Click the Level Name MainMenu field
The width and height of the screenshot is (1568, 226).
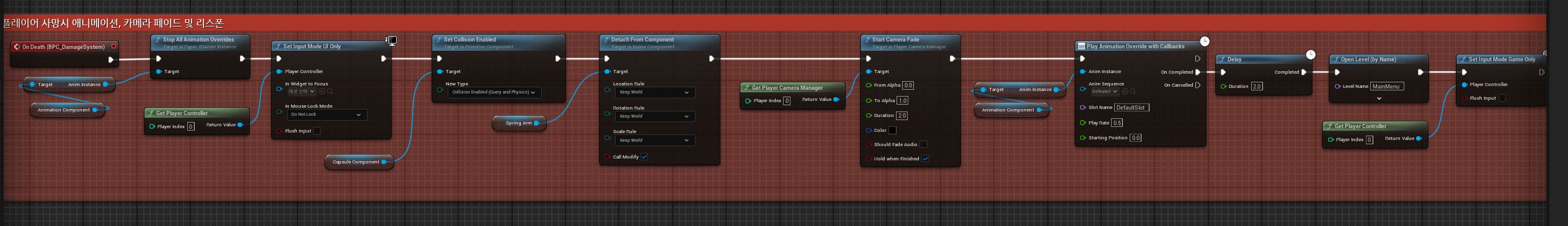(1387, 87)
